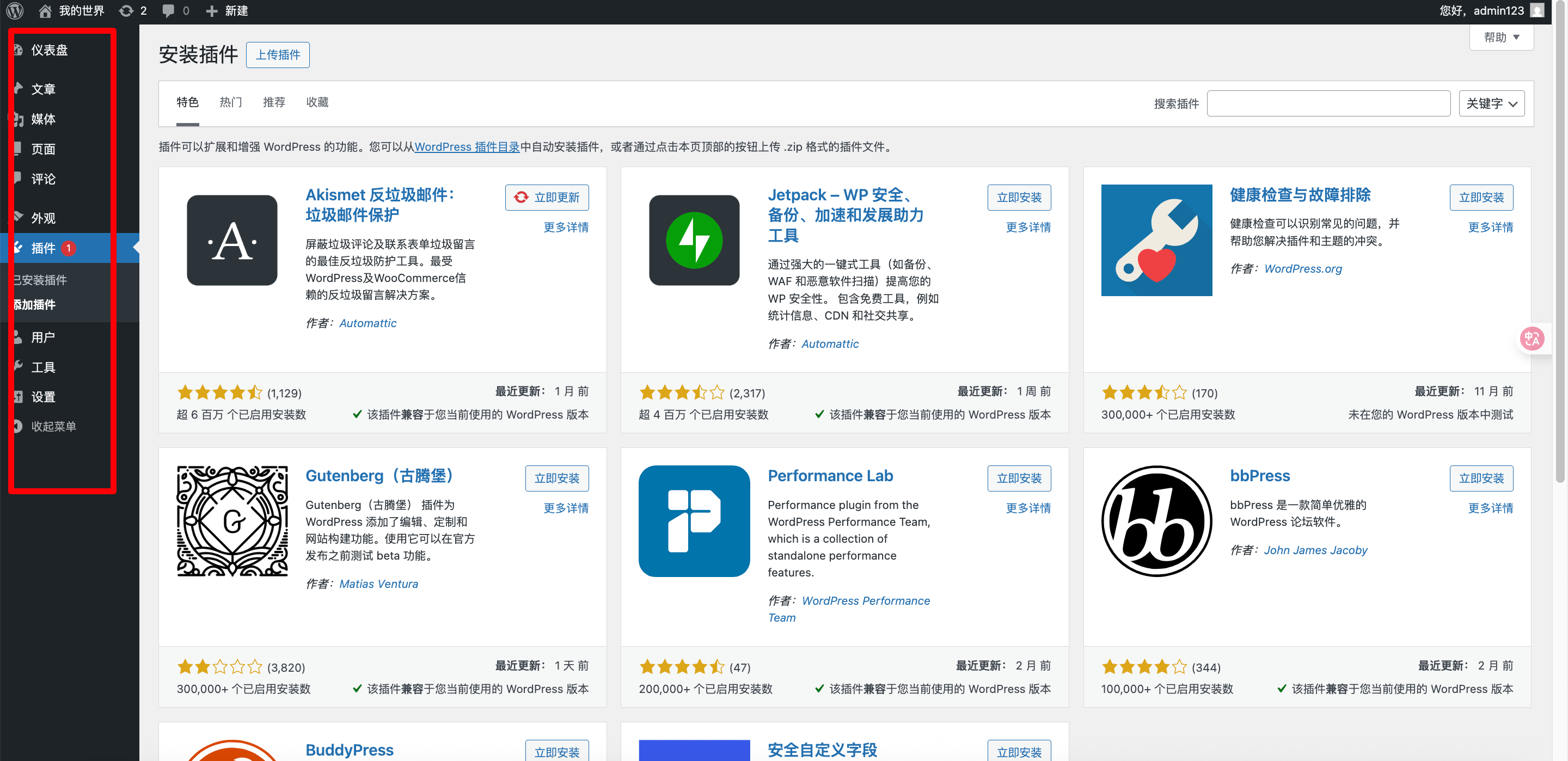Click the page vertical scrollbar
The image size is (1568, 761).
click(x=1559, y=243)
